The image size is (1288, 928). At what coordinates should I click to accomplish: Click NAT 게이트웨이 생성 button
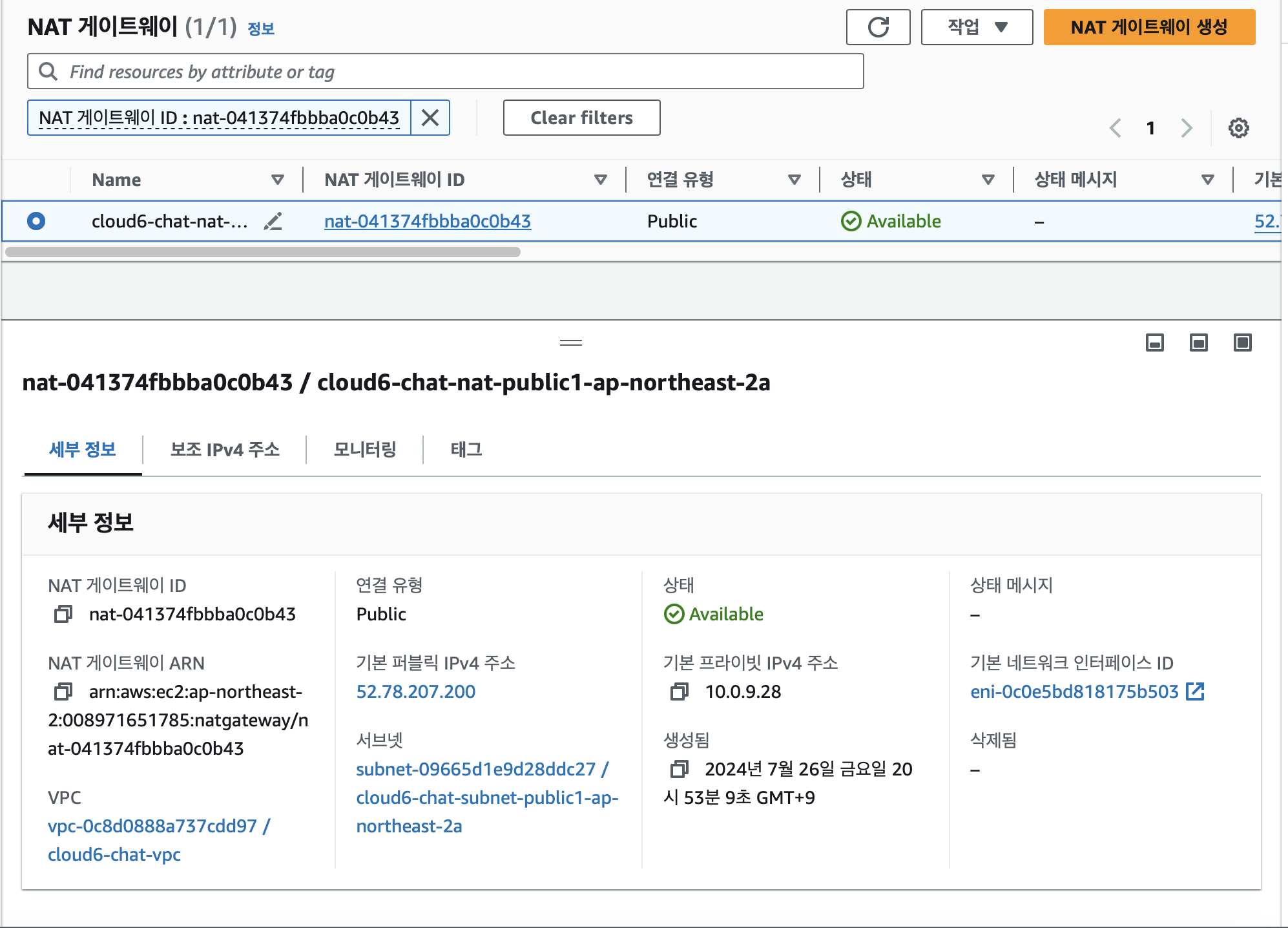tap(1149, 27)
